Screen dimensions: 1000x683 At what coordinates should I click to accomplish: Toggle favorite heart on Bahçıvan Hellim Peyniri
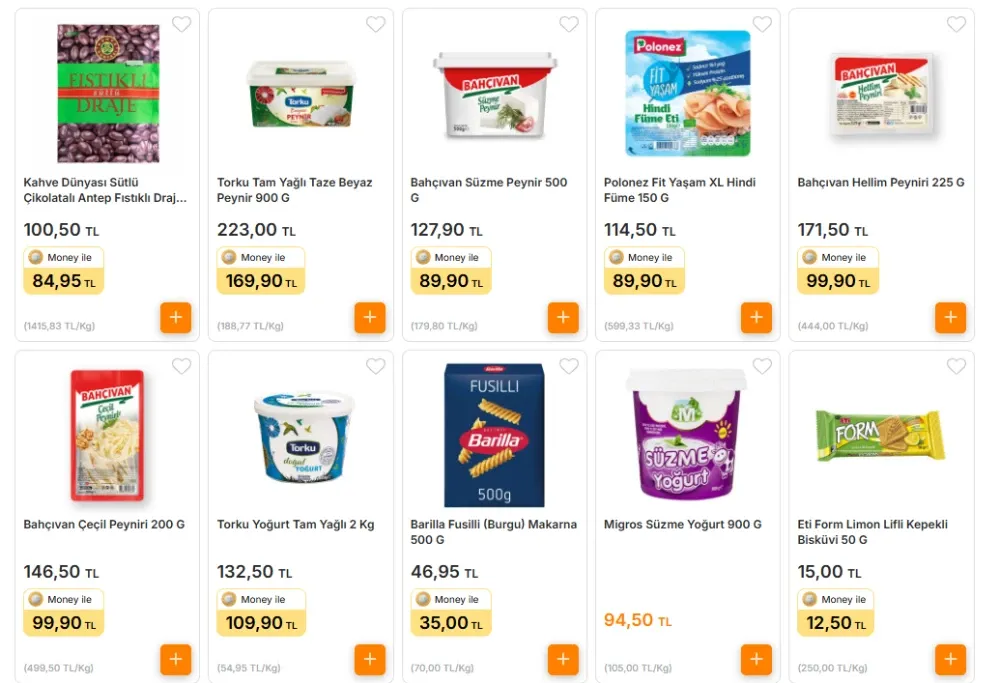pos(956,25)
